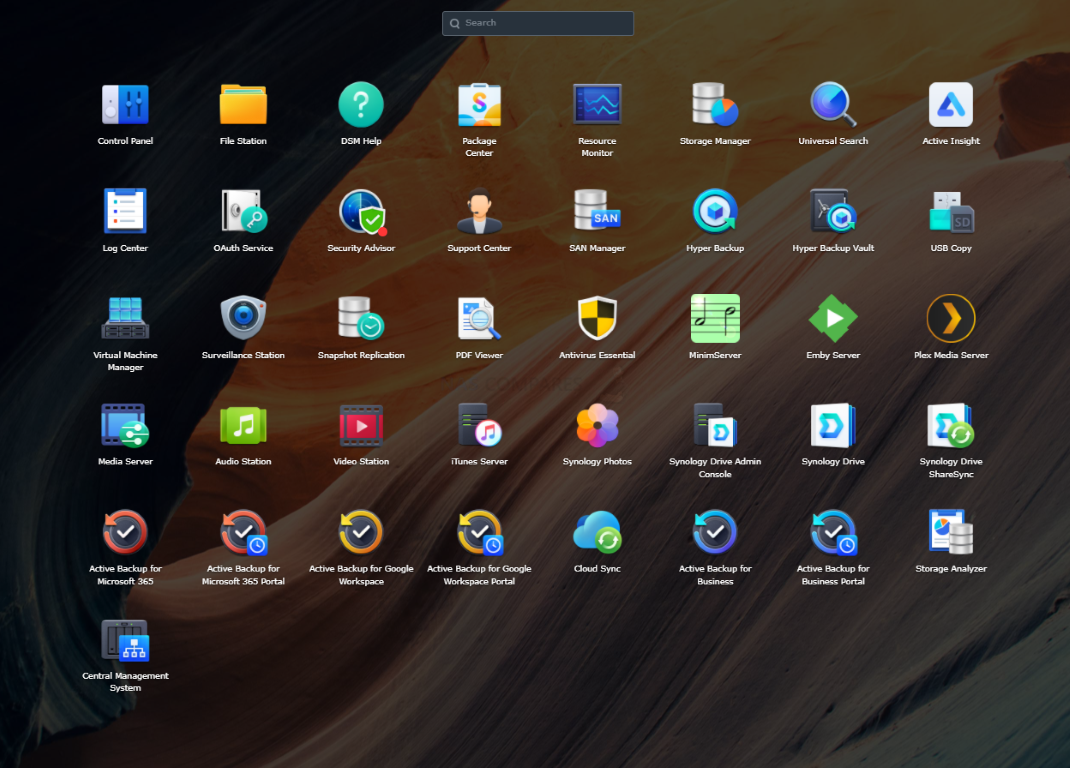Image resolution: width=1070 pixels, height=768 pixels.
Task: Launch Emby Server
Action: pos(833,318)
